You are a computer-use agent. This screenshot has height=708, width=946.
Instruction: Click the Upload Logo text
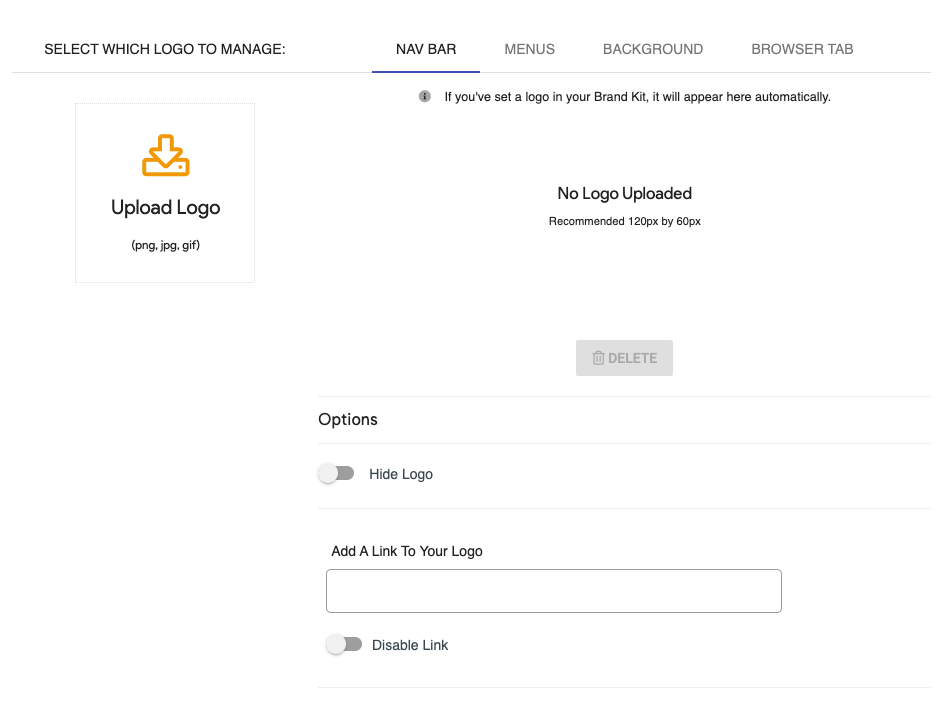pos(165,208)
